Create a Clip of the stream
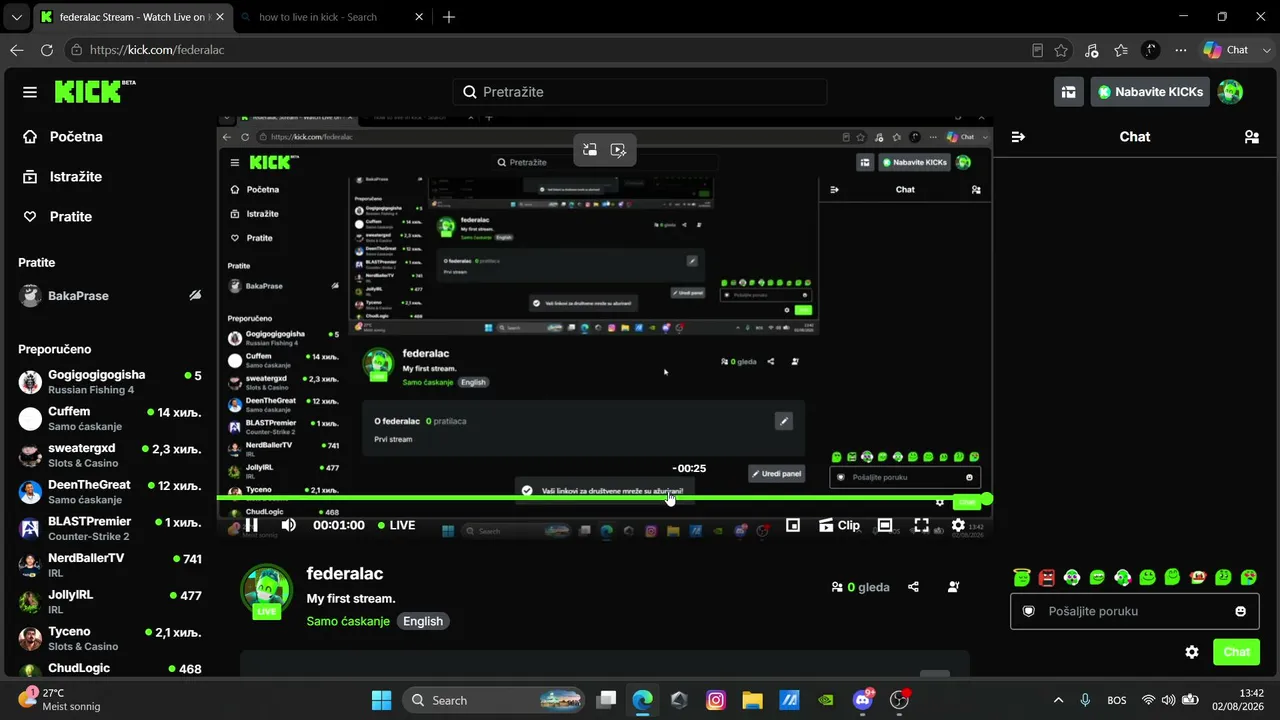The width and height of the screenshot is (1280, 720). (839, 525)
